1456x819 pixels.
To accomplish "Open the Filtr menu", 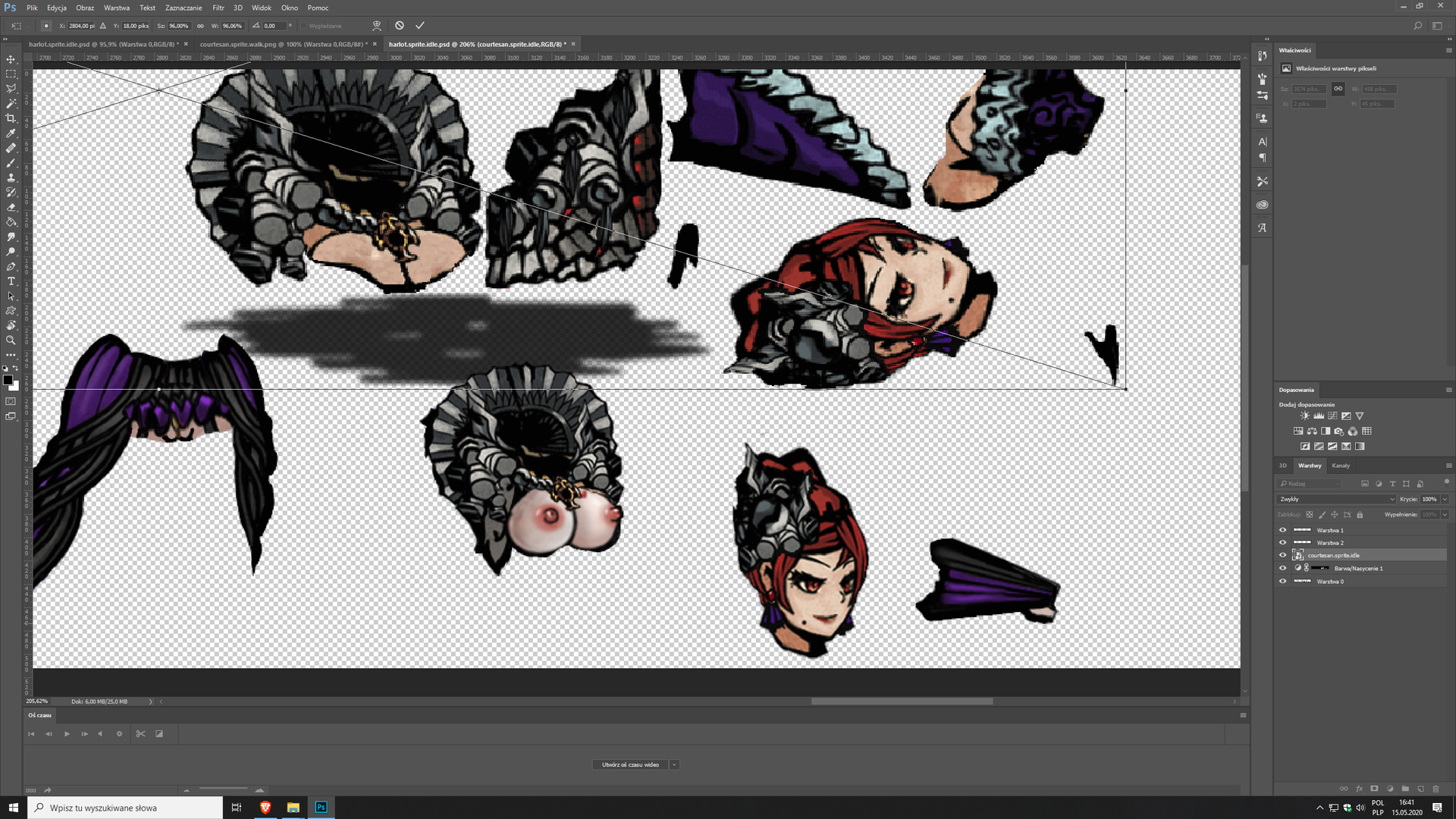I will point(218,8).
